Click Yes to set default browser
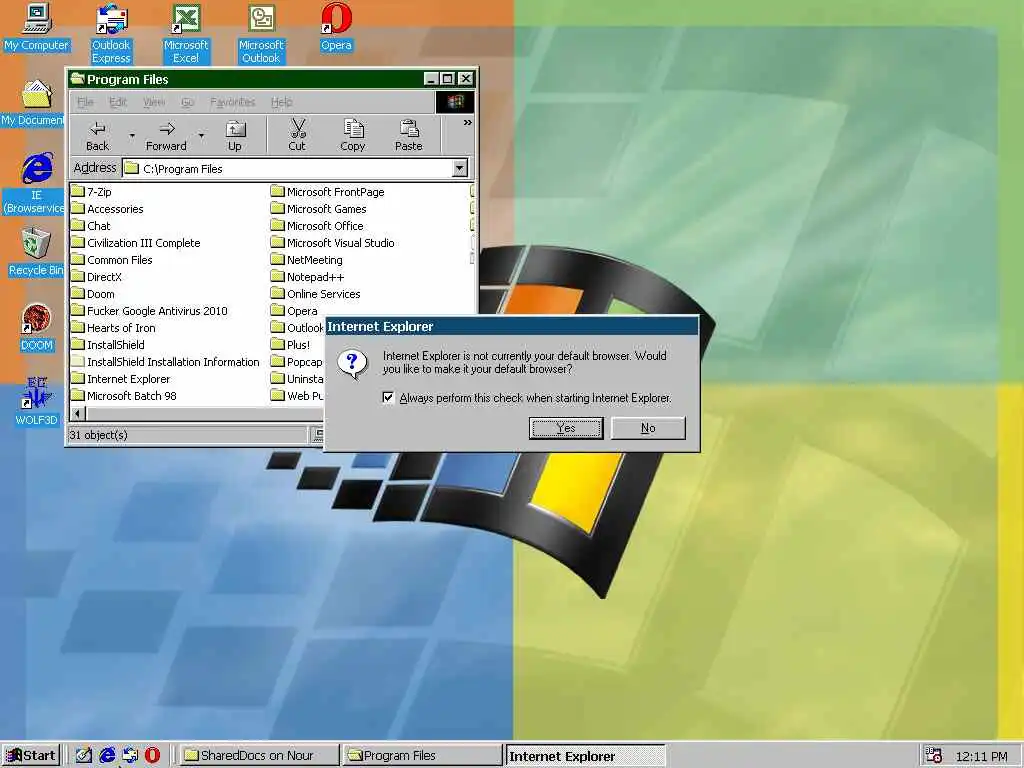 click(x=566, y=428)
